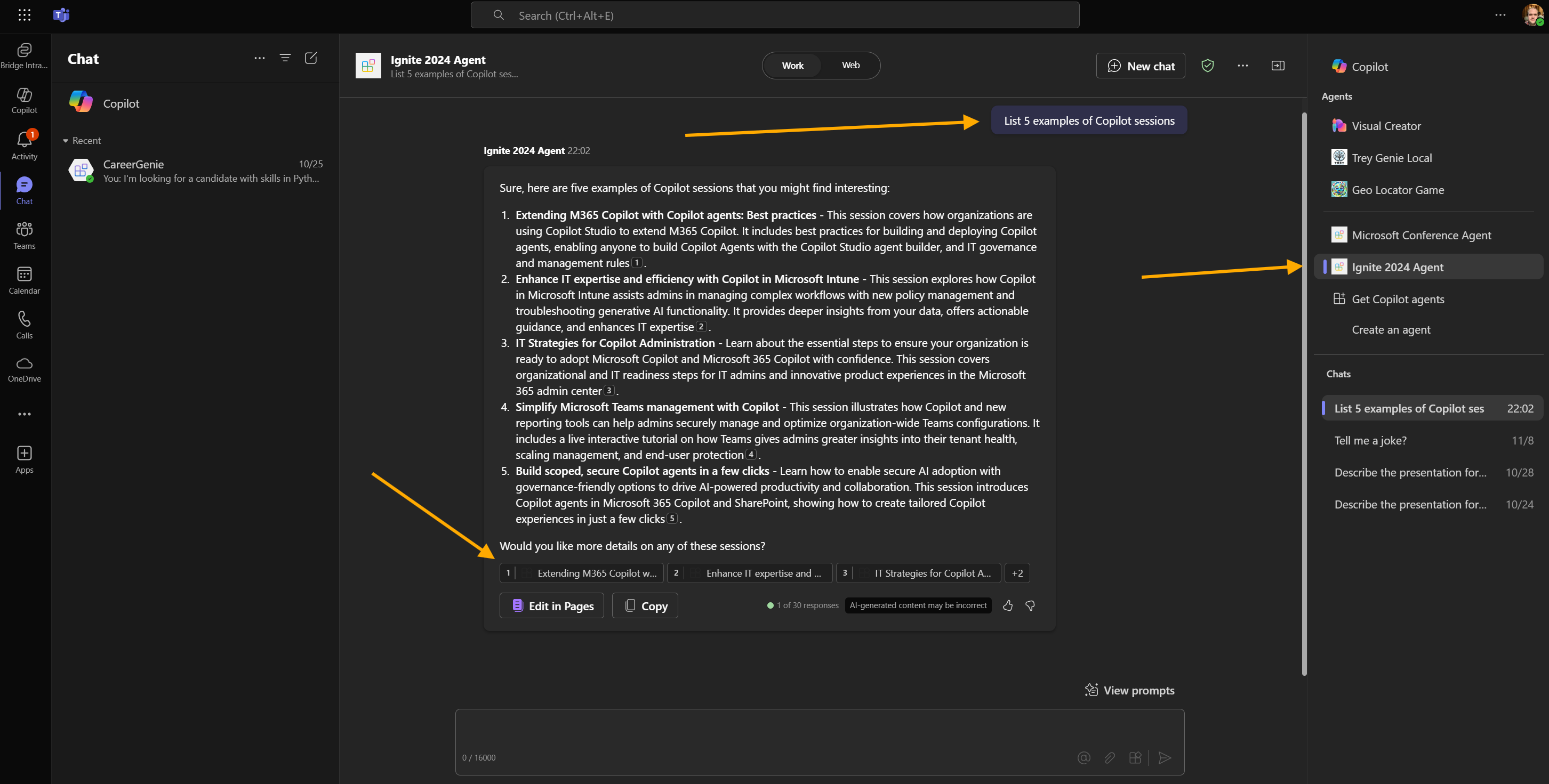Open the Activity feed
Viewport: 1549px width, 784px height.
(x=24, y=144)
